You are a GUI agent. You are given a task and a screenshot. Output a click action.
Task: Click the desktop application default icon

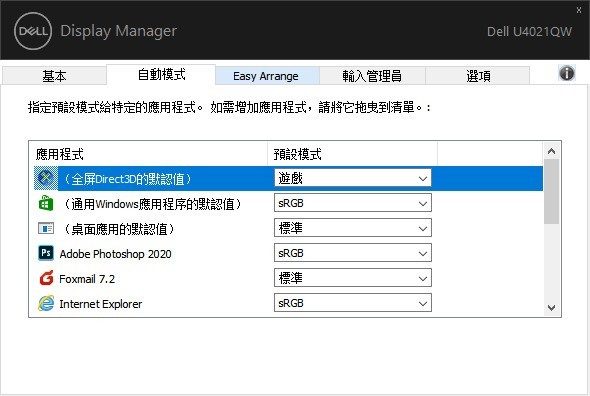pyautogui.click(x=46, y=228)
